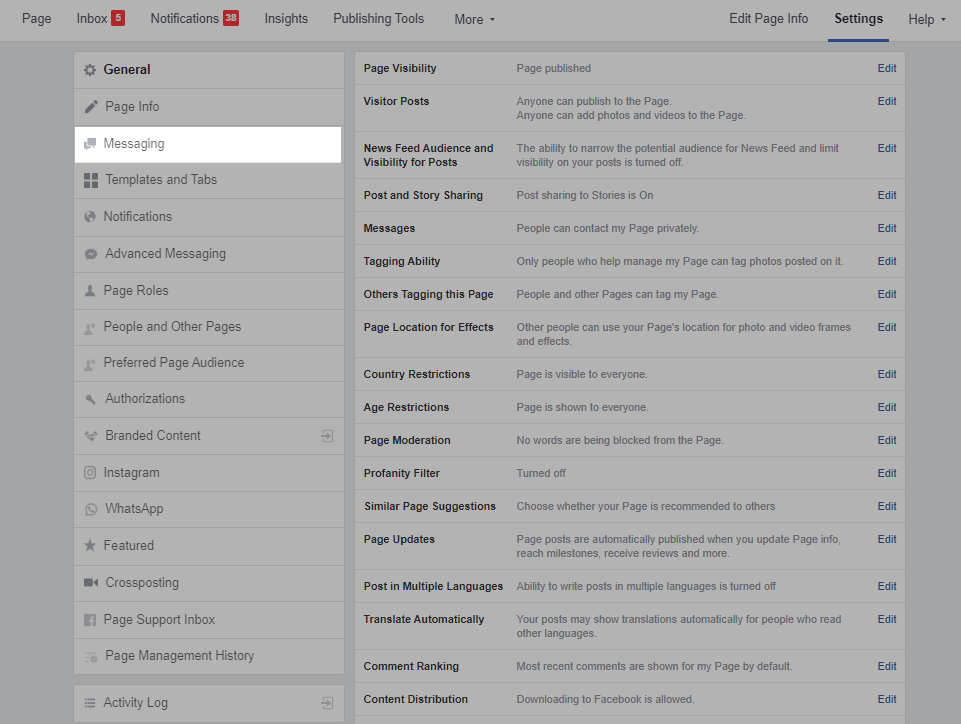961x724 pixels.
Task: Click the Notifications globe icon in sidebar
Action: 91,217
